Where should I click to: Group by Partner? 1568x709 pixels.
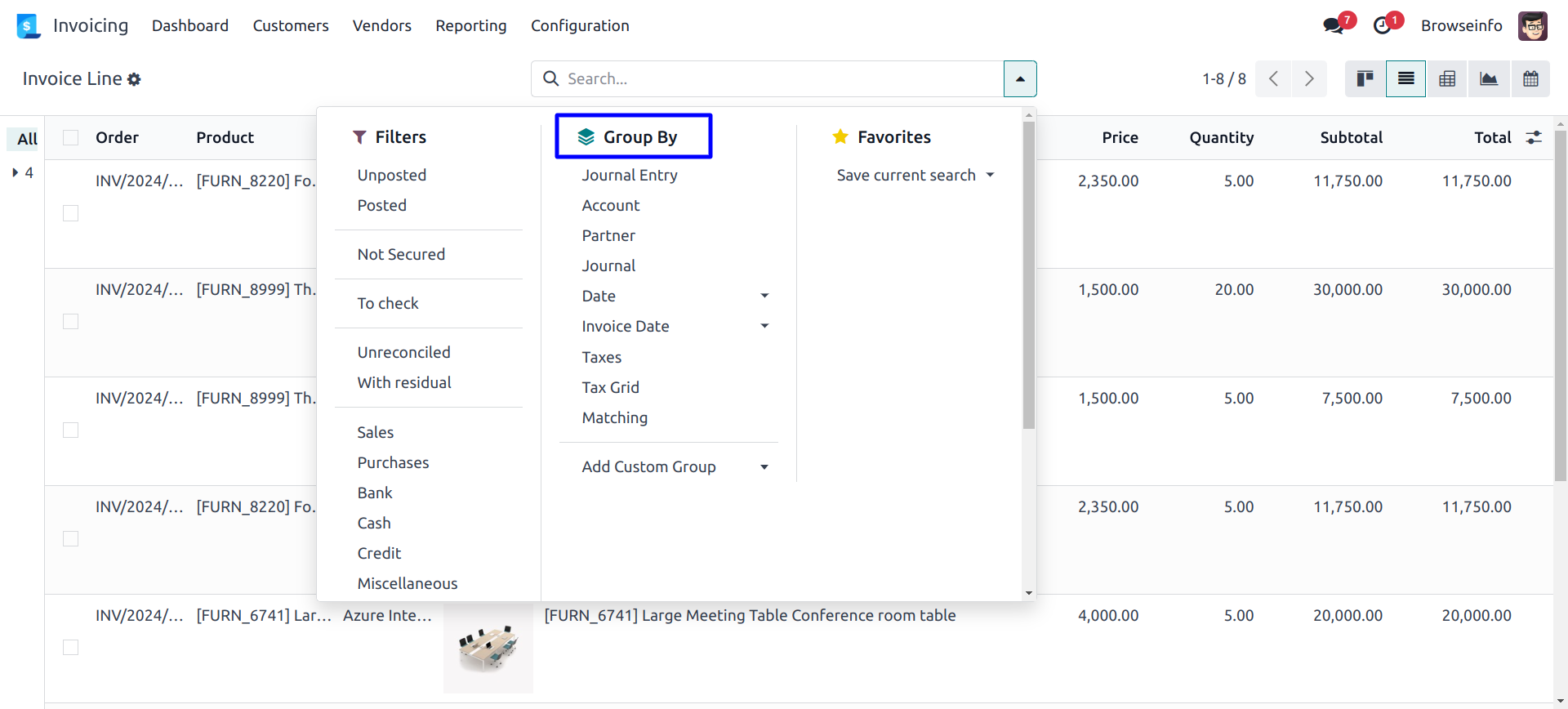(608, 235)
